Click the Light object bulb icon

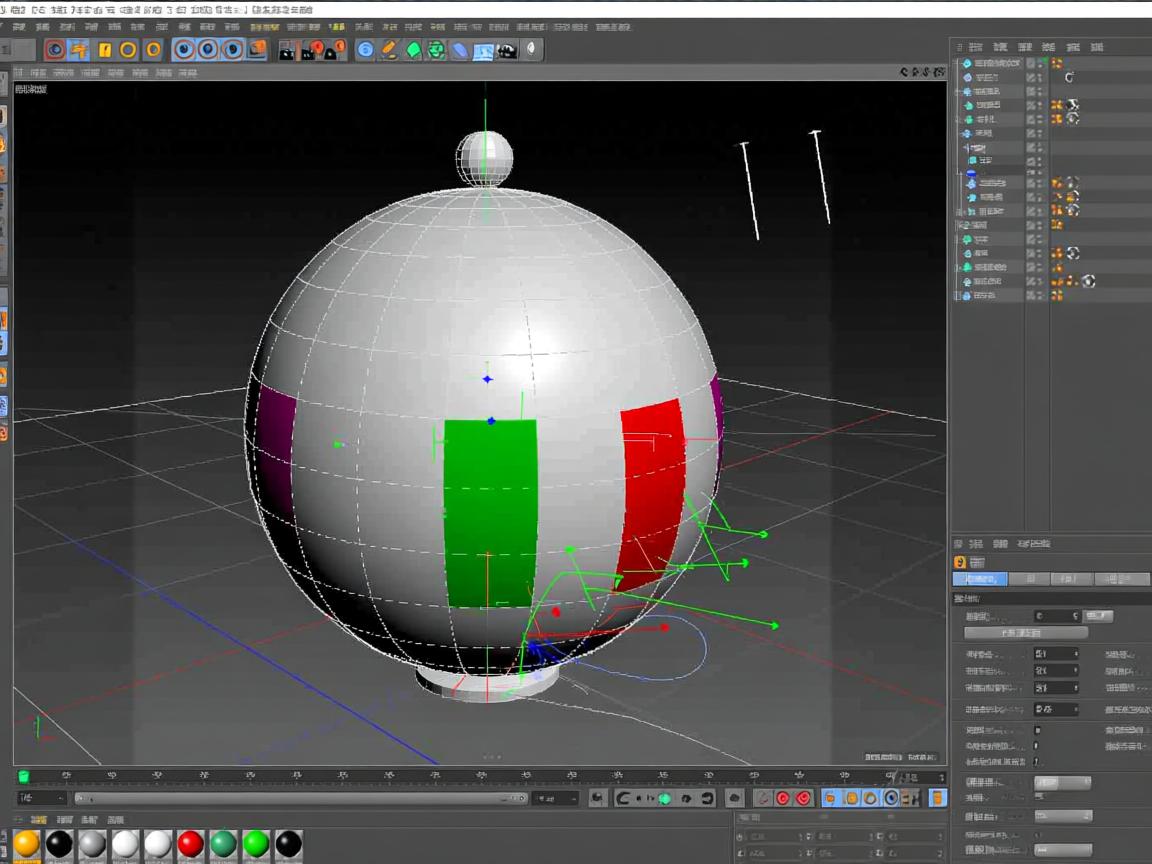click(531, 50)
